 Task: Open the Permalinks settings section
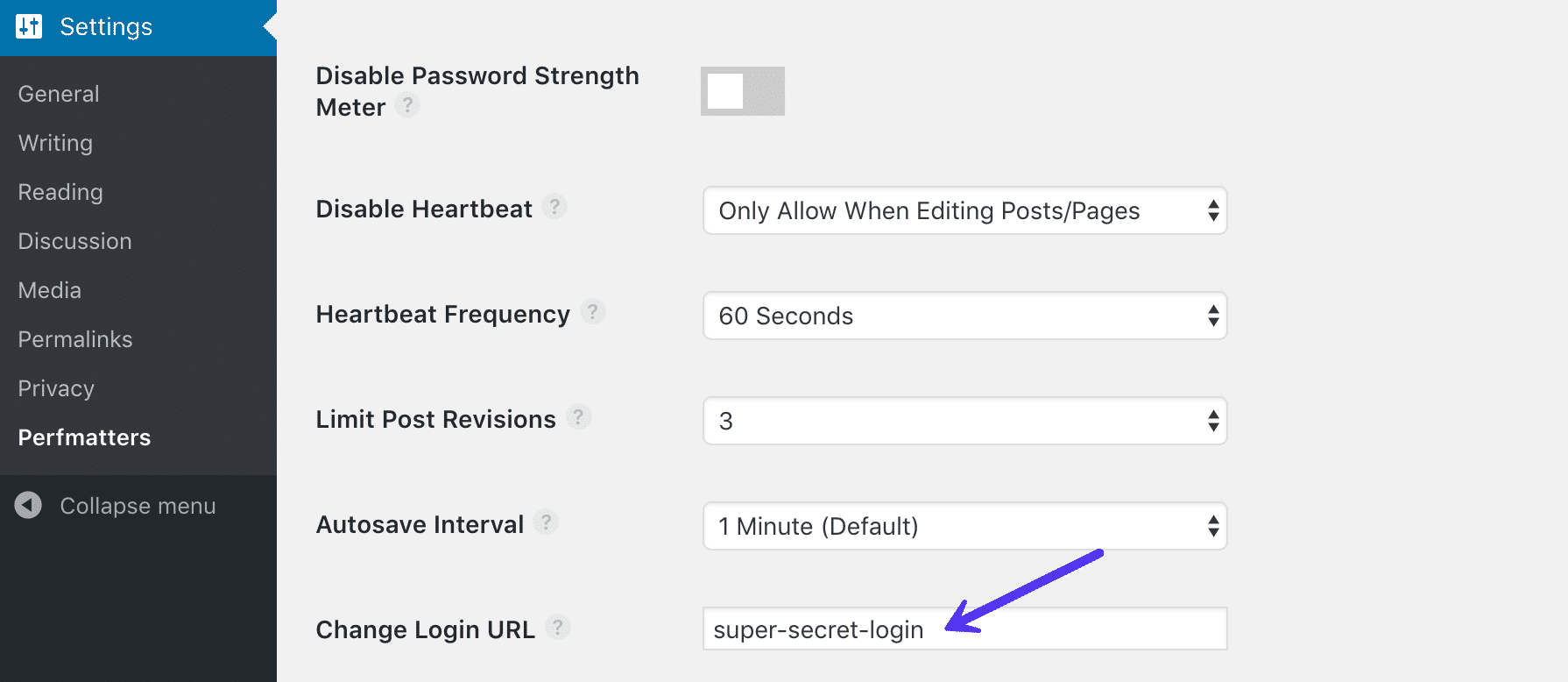pos(74,339)
